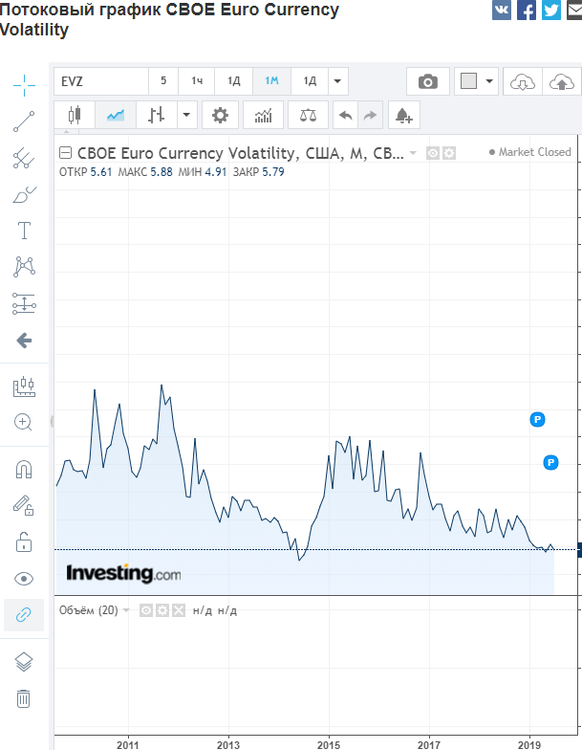
Task: Select the 1М monthly interval
Action: click(272, 81)
